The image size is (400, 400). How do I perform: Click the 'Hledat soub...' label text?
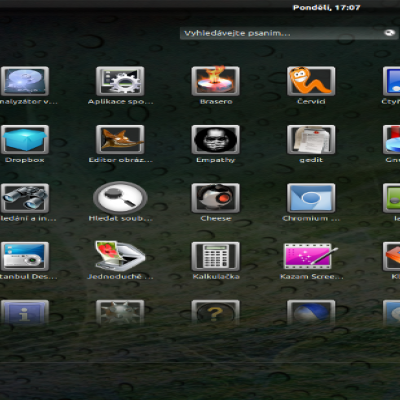(x=120, y=218)
